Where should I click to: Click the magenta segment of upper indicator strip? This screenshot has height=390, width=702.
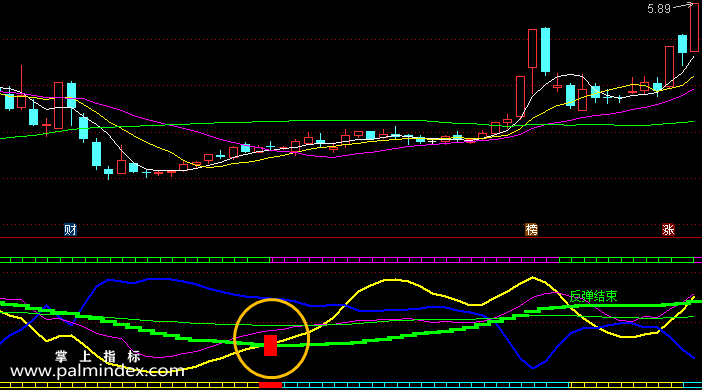415,260
